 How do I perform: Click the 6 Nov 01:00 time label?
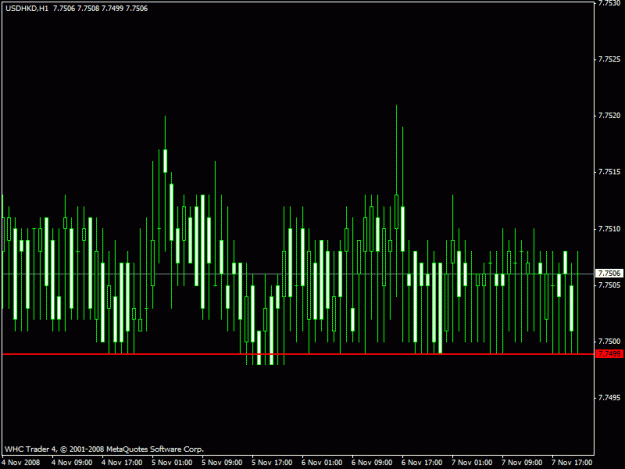pos(322,463)
